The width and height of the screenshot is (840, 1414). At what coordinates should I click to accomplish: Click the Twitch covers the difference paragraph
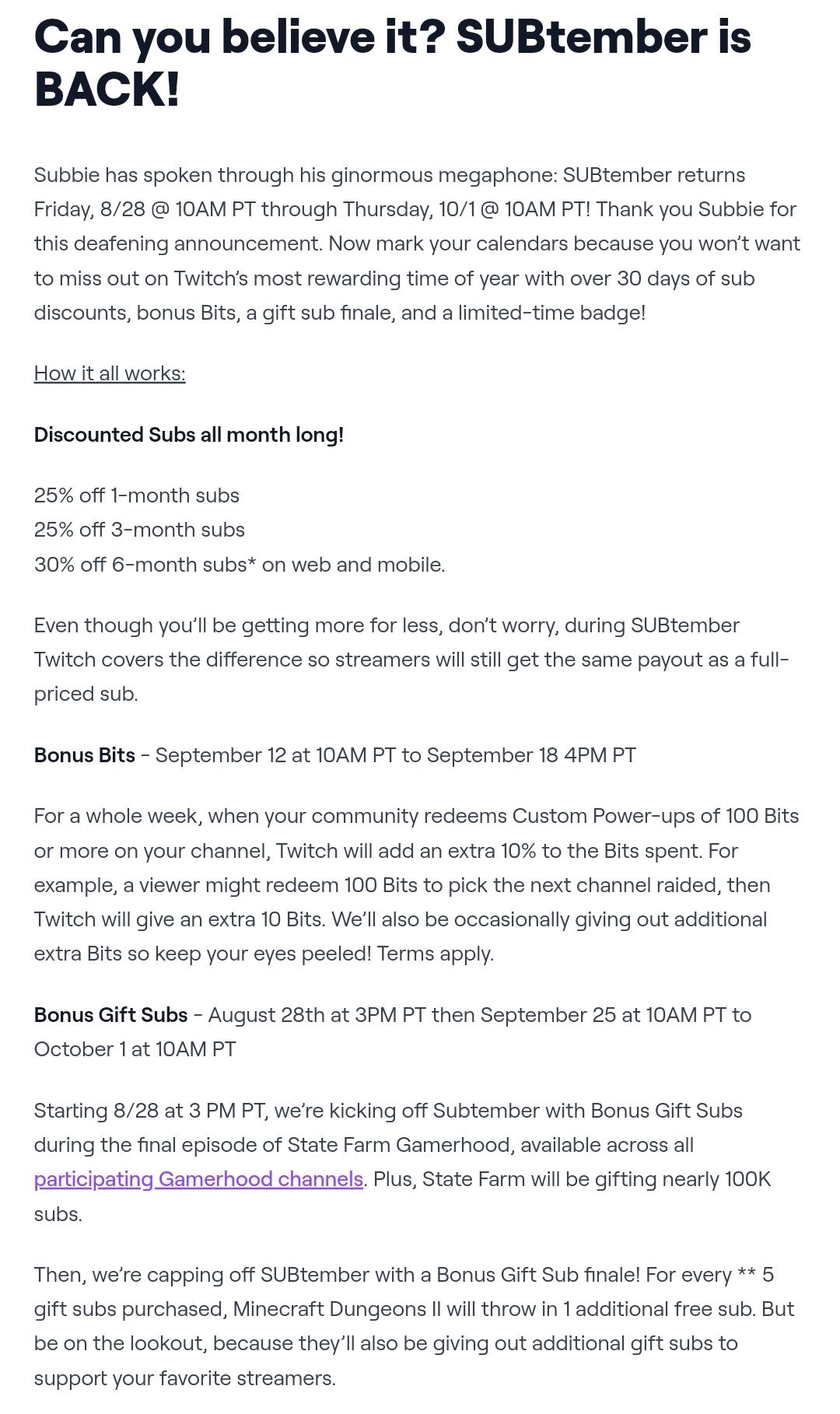pos(411,660)
